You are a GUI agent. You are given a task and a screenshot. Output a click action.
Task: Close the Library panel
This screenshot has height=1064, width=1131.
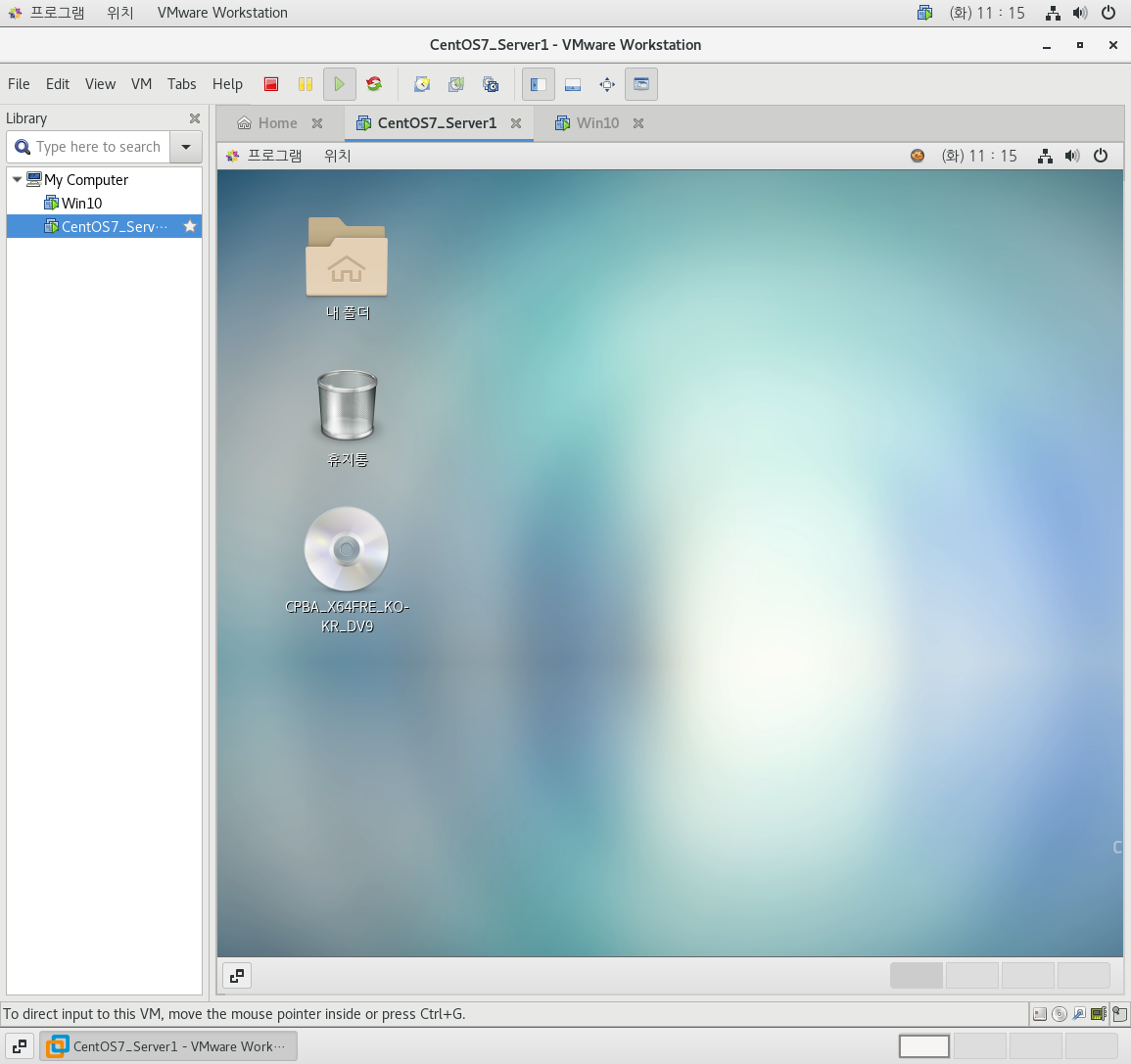[x=195, y=118]
